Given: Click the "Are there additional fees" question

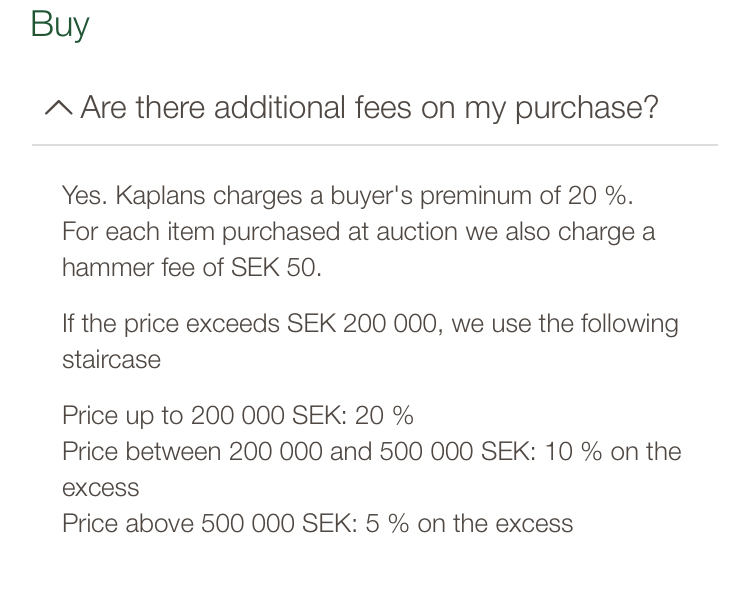Looking at the screenshot, I should 369,107.
